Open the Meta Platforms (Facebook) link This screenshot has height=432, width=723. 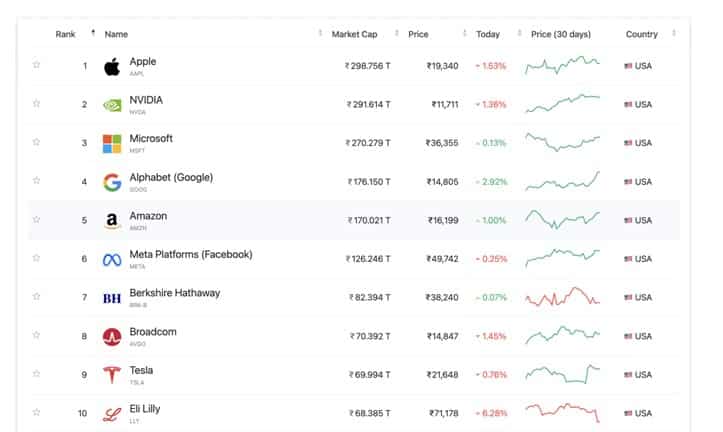[191, 254]
